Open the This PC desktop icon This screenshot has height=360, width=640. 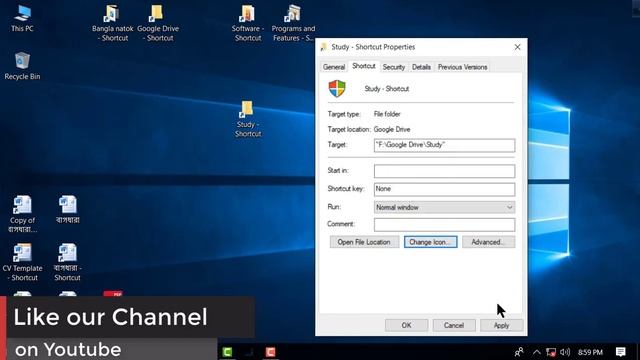click(22, 19)
